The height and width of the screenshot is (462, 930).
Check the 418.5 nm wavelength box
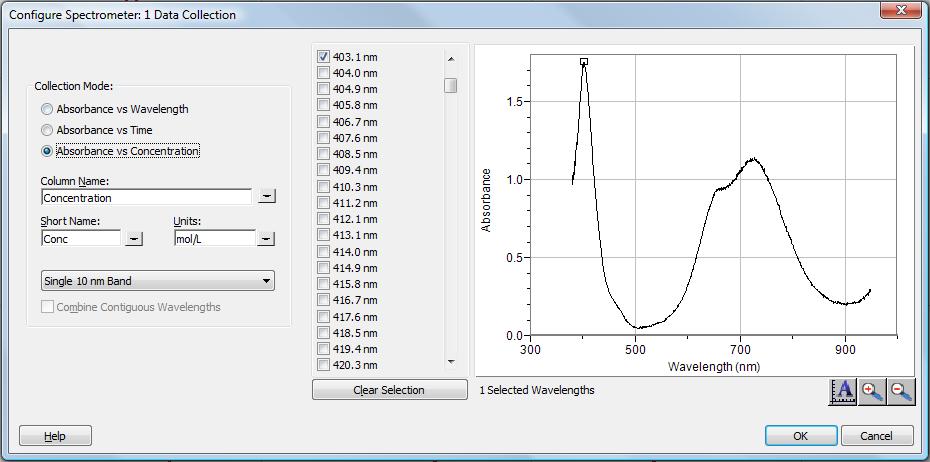pos(323,333)
